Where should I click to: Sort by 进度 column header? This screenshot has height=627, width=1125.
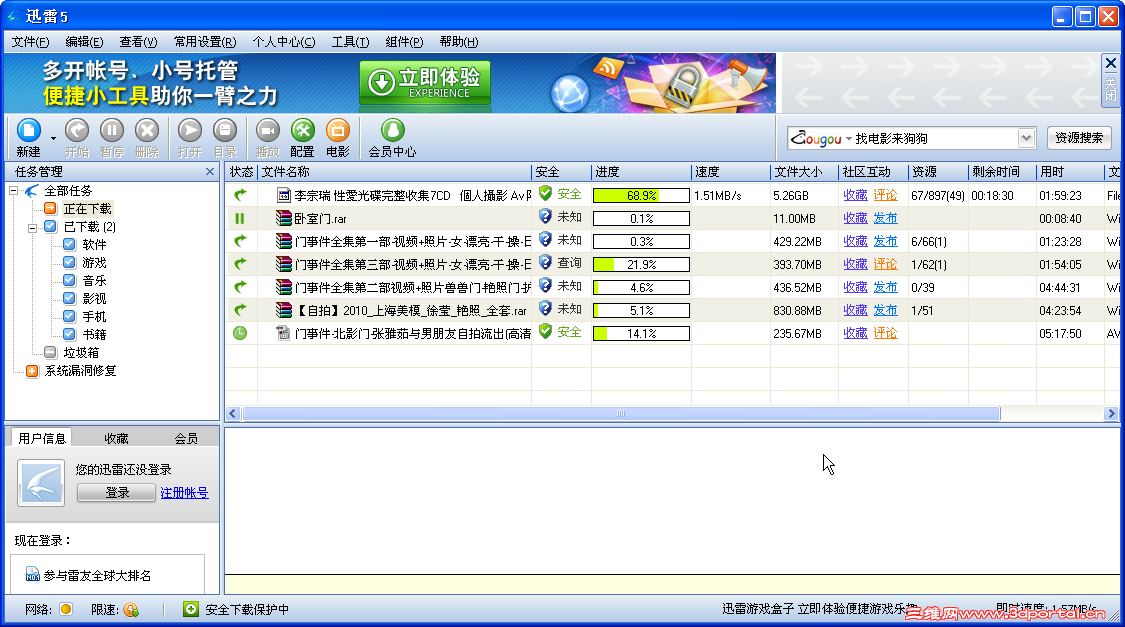coord(641,171)
